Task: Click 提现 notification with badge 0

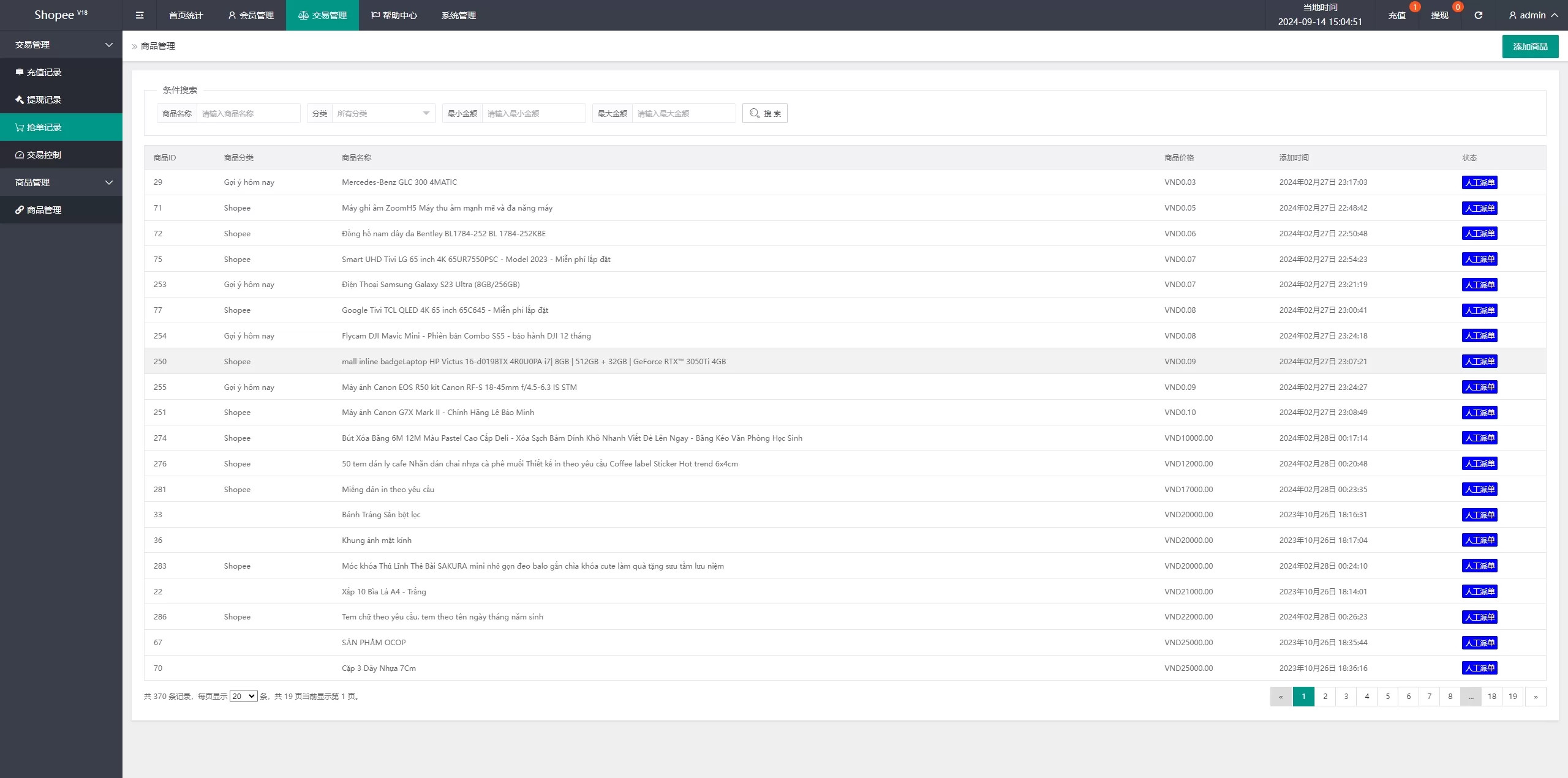Action: (1439, 15)
